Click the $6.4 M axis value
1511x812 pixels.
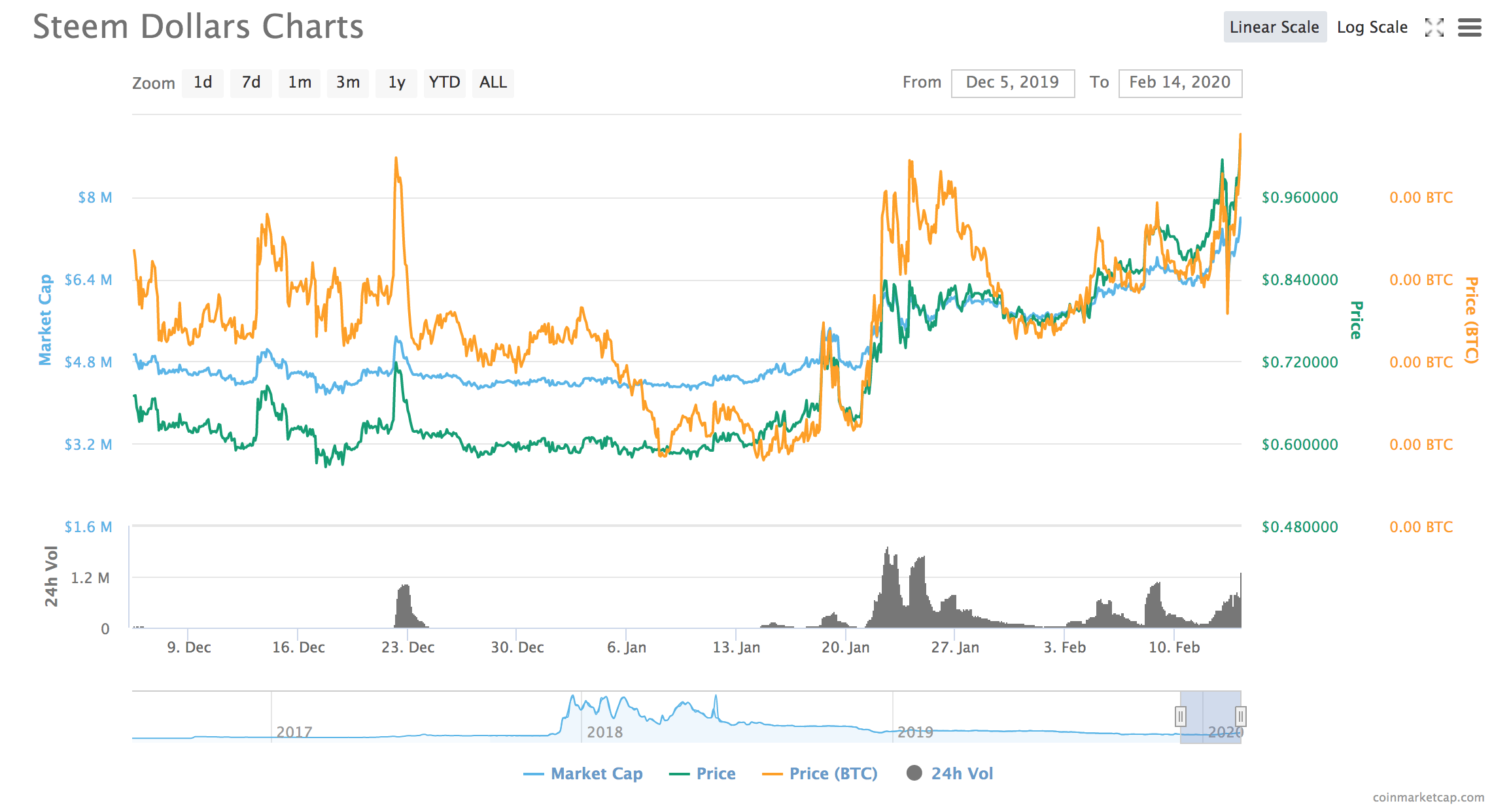coord(88,280)
